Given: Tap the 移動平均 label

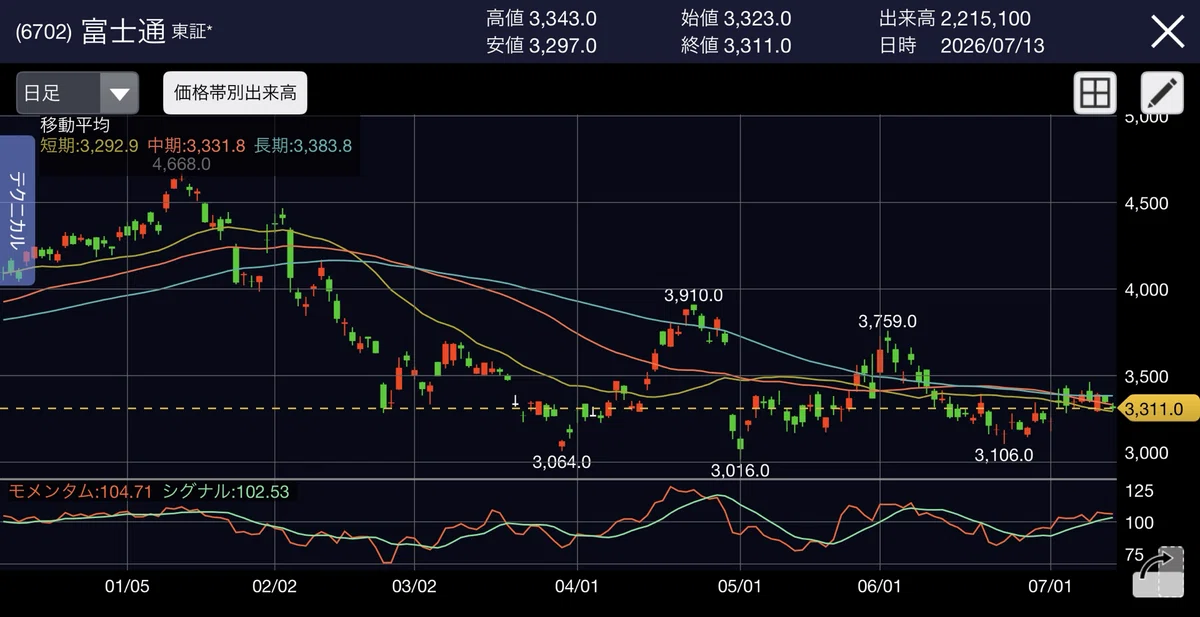Looking at the screenshot, I should [75, 125].
